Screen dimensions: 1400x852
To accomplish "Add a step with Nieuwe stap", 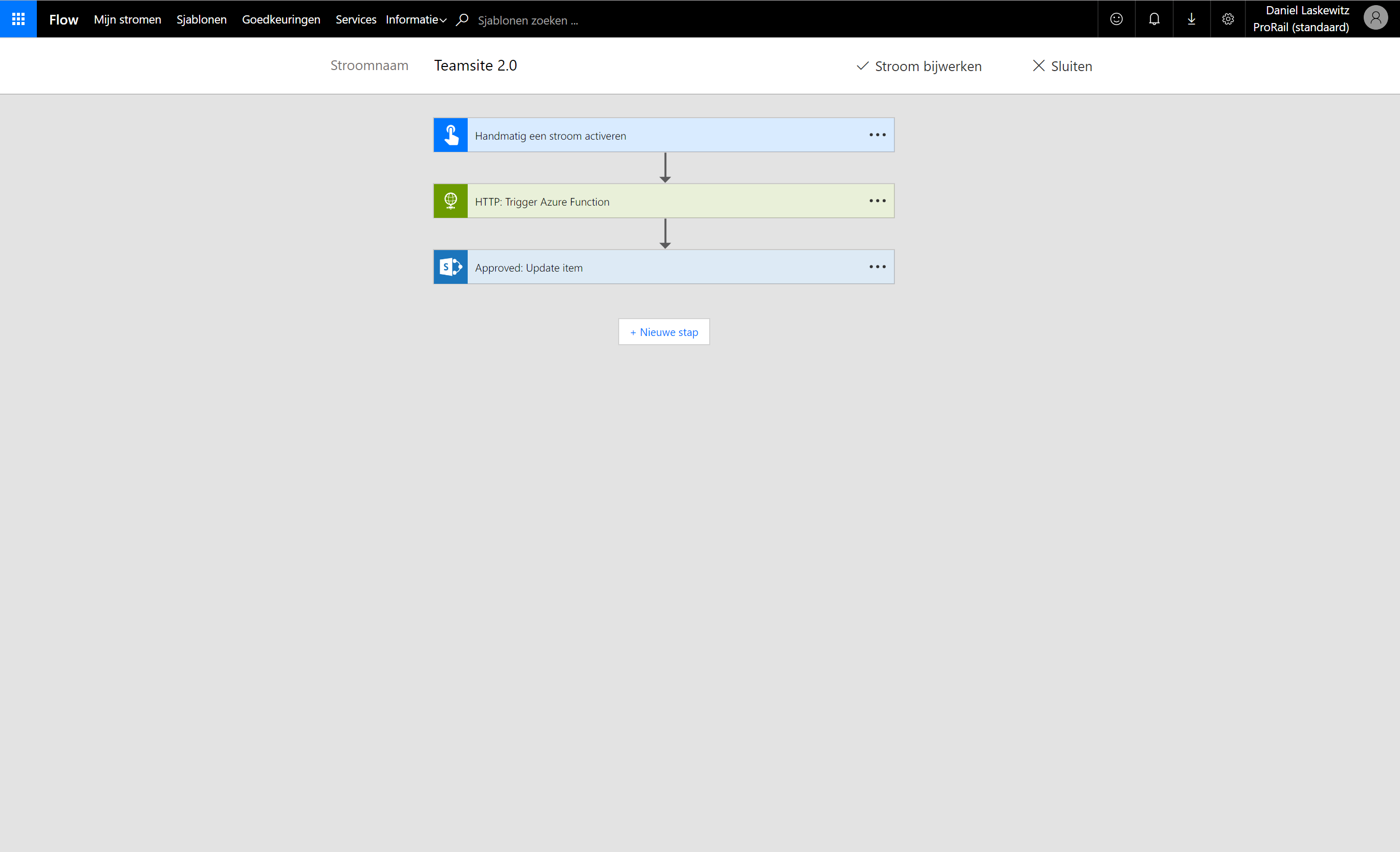I will (x=664, y=332).
